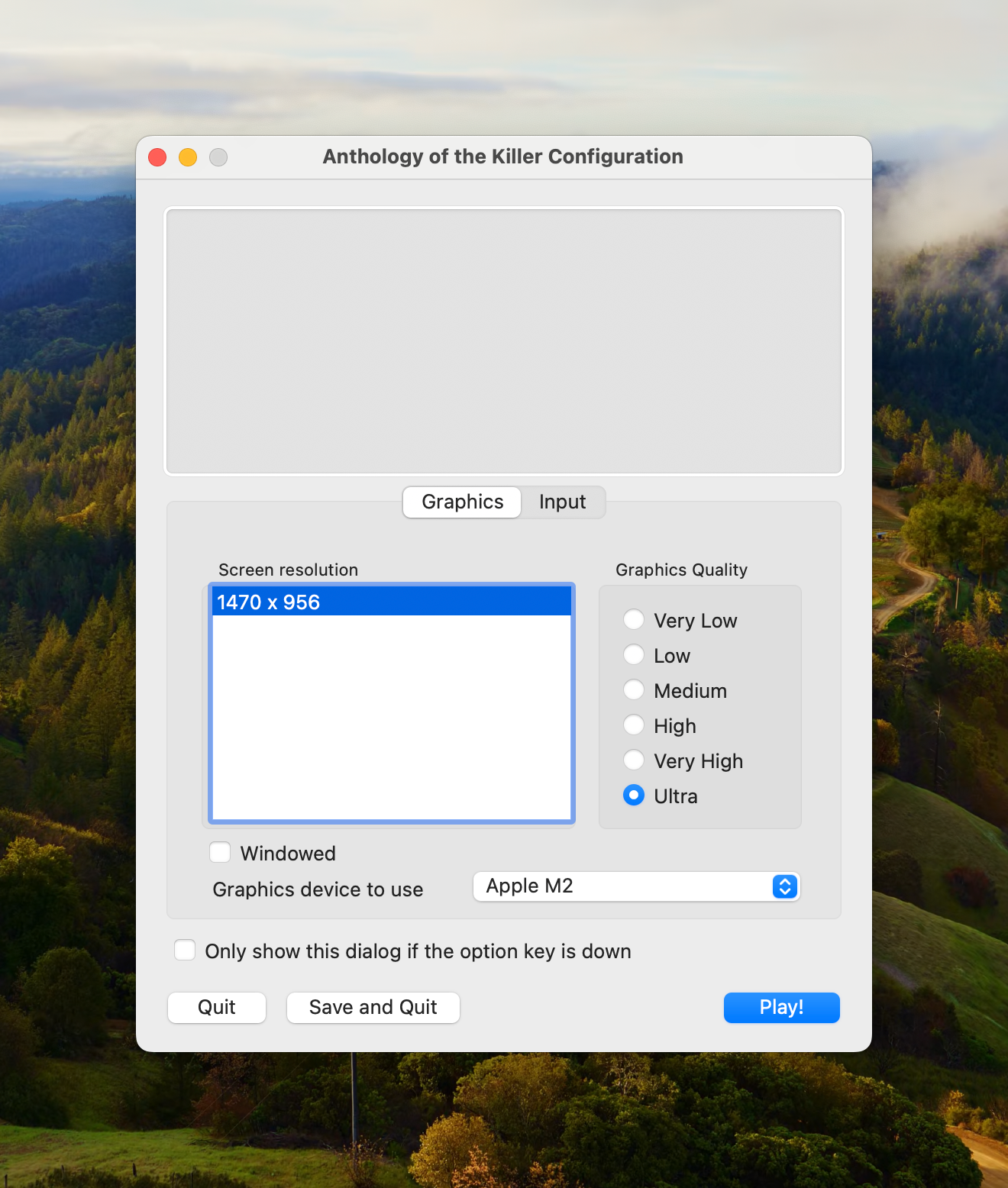Set graphics quality to High

[x=634, y=725]
